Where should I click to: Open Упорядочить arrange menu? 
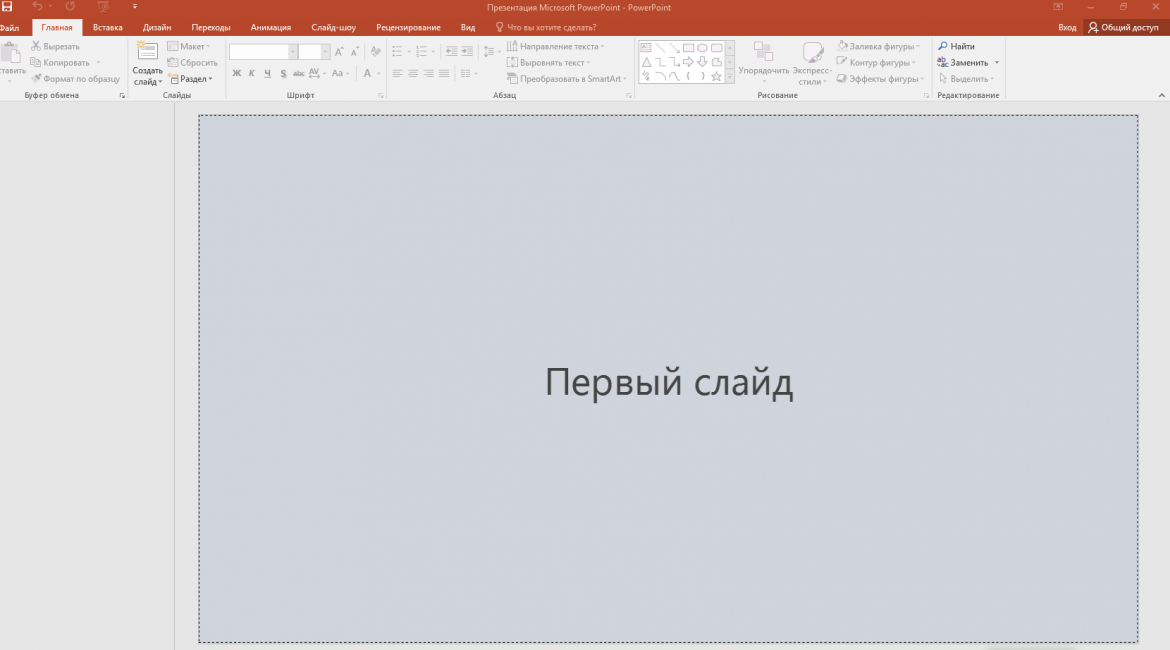[763, 64]
